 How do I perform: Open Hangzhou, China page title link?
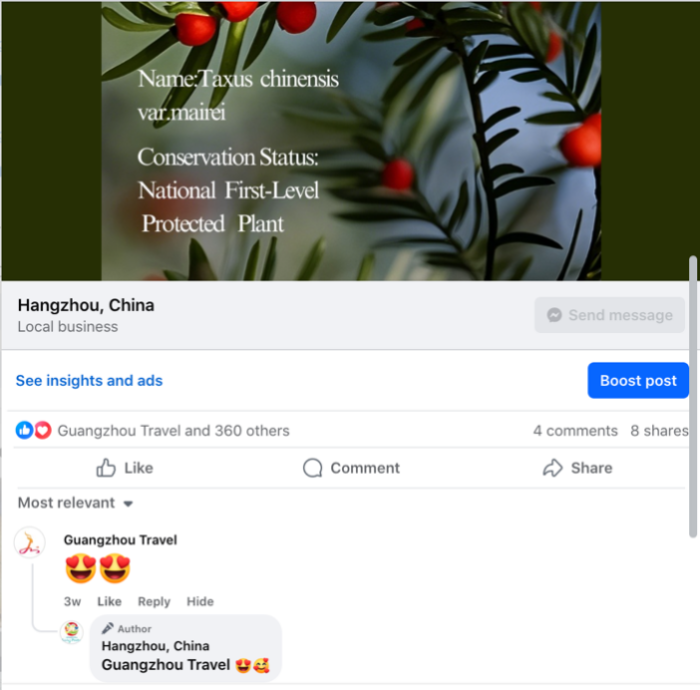pos(86,305)
